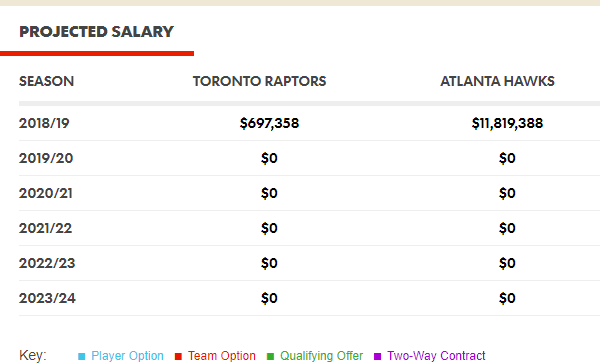Select the 2023/24 season row label
This screenshot has height=363, width=600.
tap(47, 298)
